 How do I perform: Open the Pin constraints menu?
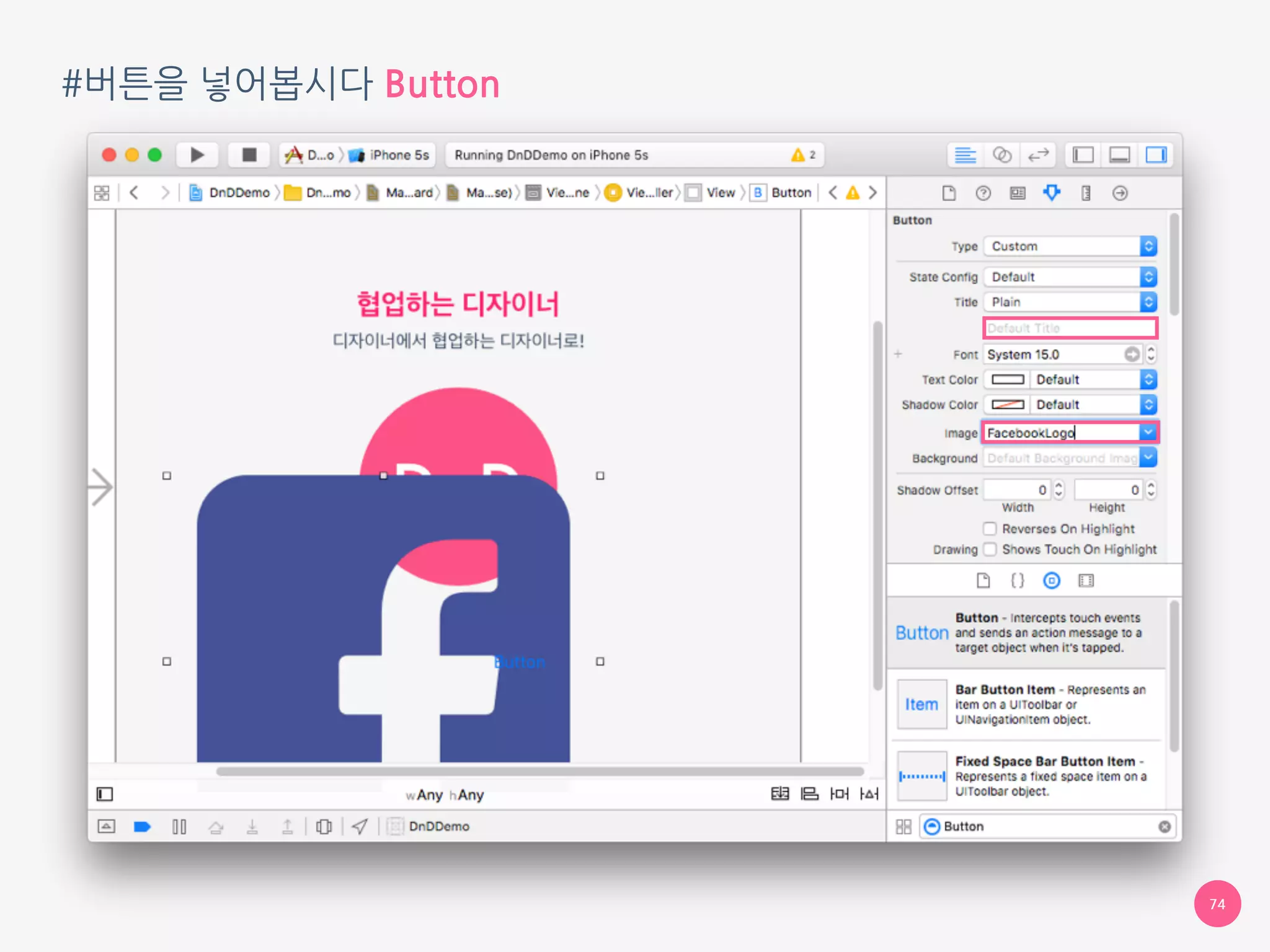point(839,794)
